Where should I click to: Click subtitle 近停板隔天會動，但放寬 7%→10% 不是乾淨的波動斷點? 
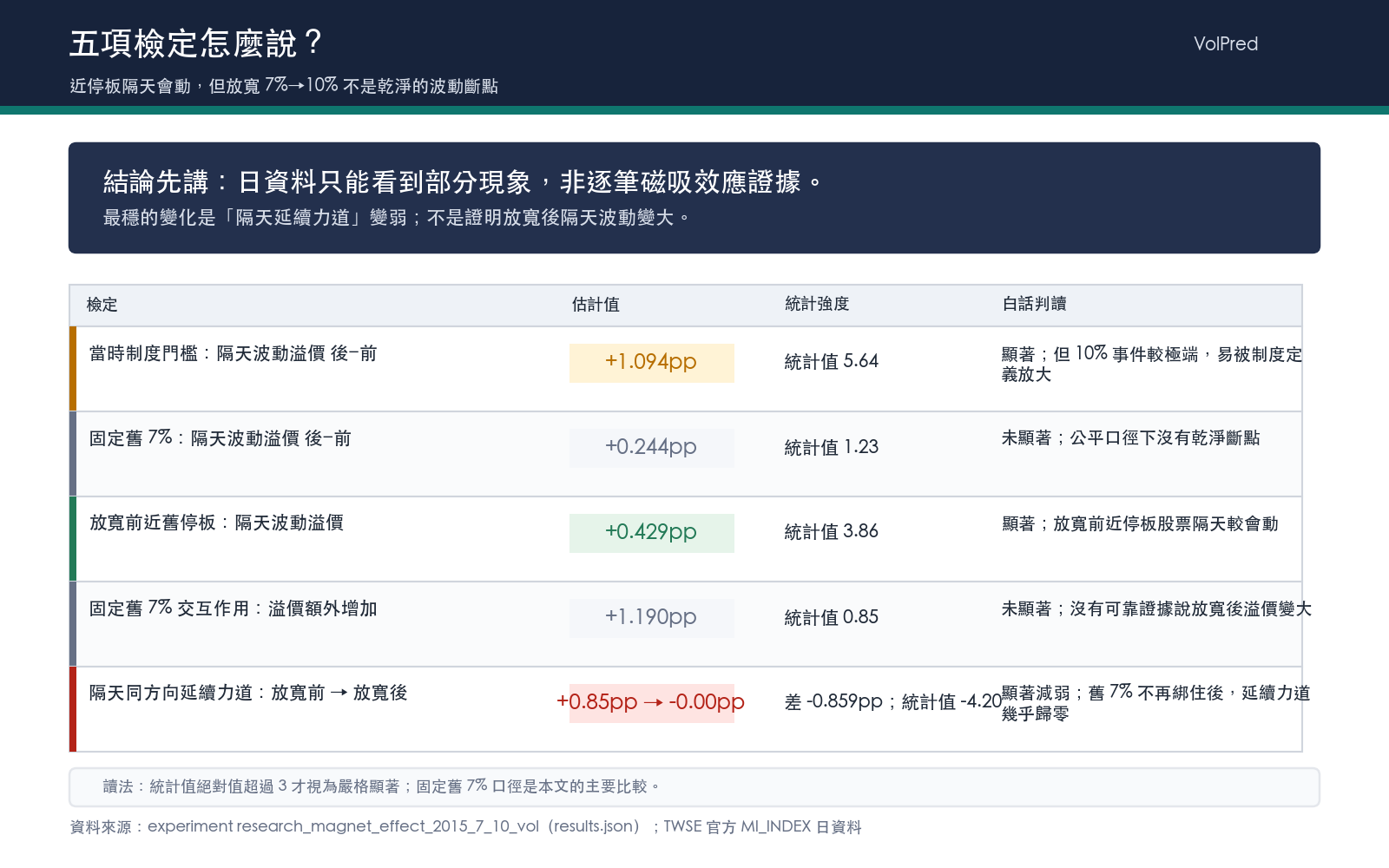[x=284, y=85]
